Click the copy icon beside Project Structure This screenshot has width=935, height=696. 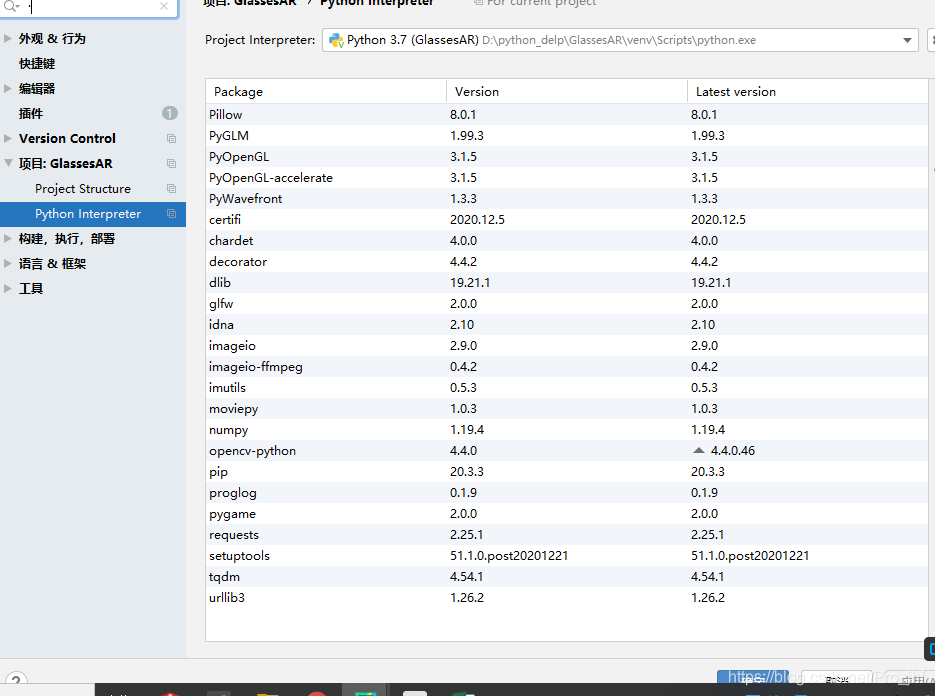[172, 188]
